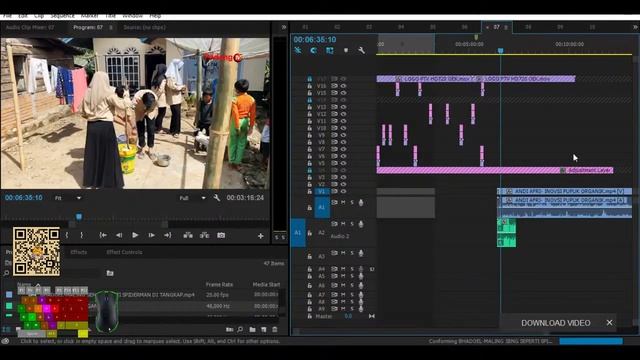Sort the Project list by Name column

coord(24,284)
